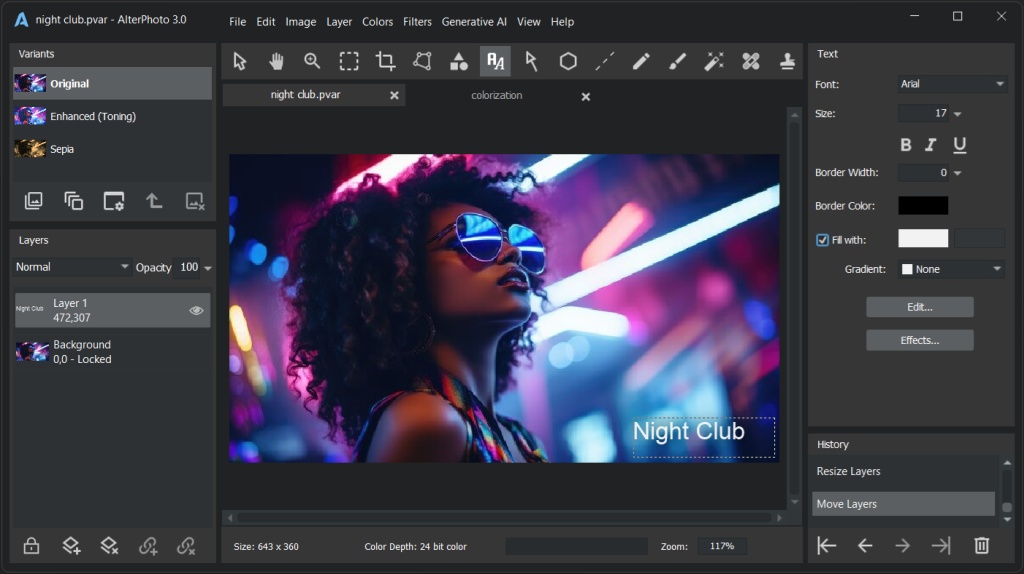Expand the Gradient dropdown set to None
Screen dimensions: 1024x574
[951, 269]
